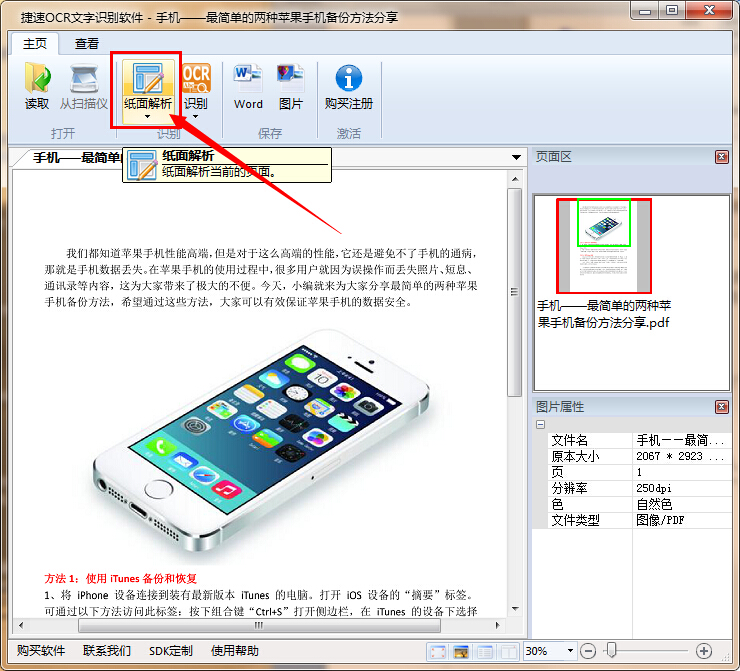This screenshot has height=671, width=740.
Task: Close the 图片属性 panel
Action: (722, 407)
